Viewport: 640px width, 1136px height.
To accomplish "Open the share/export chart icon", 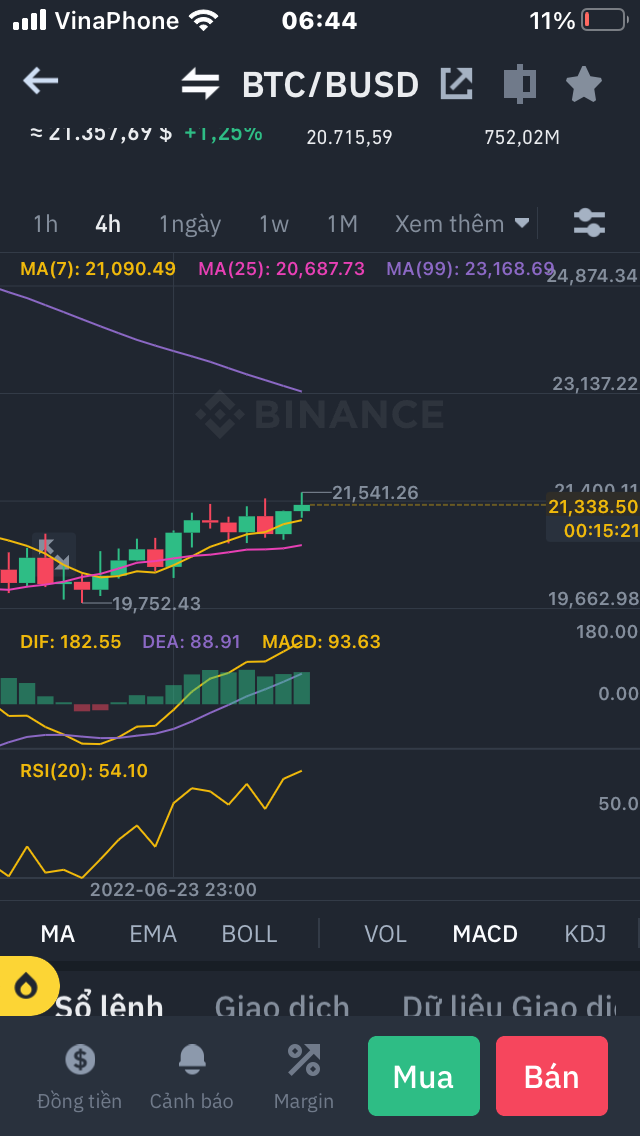I will click(457, 84).
